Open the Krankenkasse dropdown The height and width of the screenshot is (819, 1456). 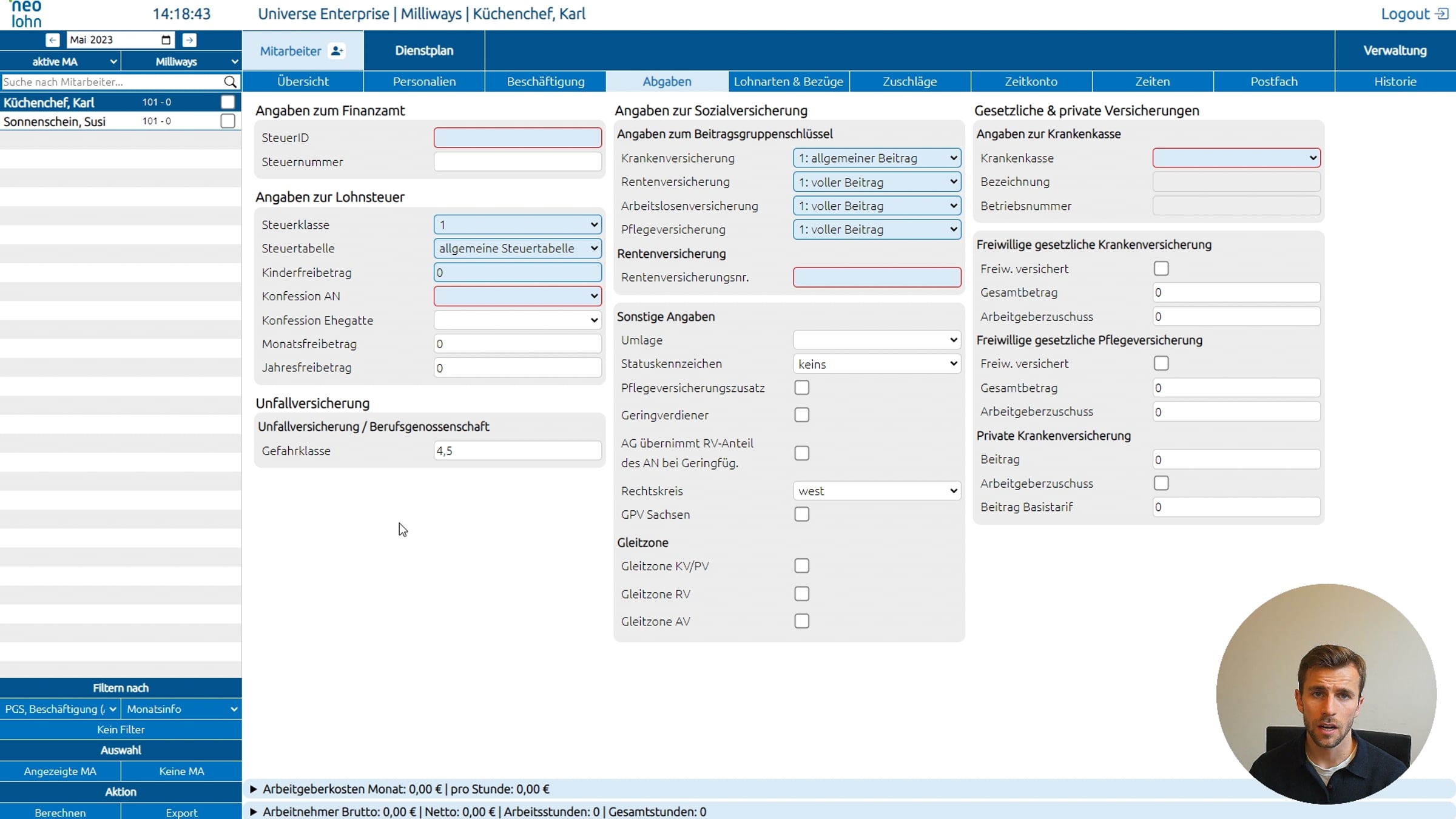1236,158
